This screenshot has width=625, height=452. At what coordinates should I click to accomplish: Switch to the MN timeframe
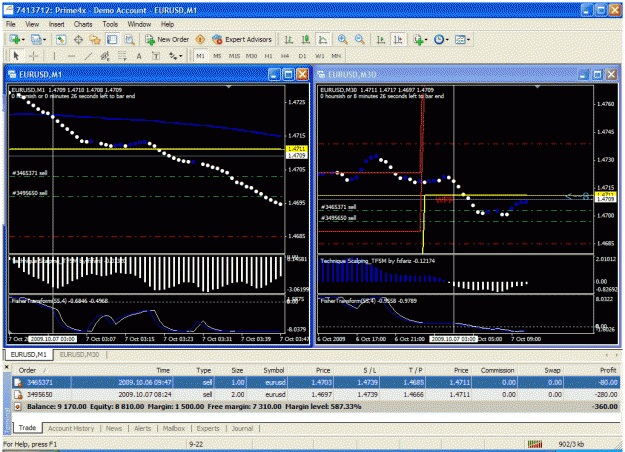coord(336,56)
